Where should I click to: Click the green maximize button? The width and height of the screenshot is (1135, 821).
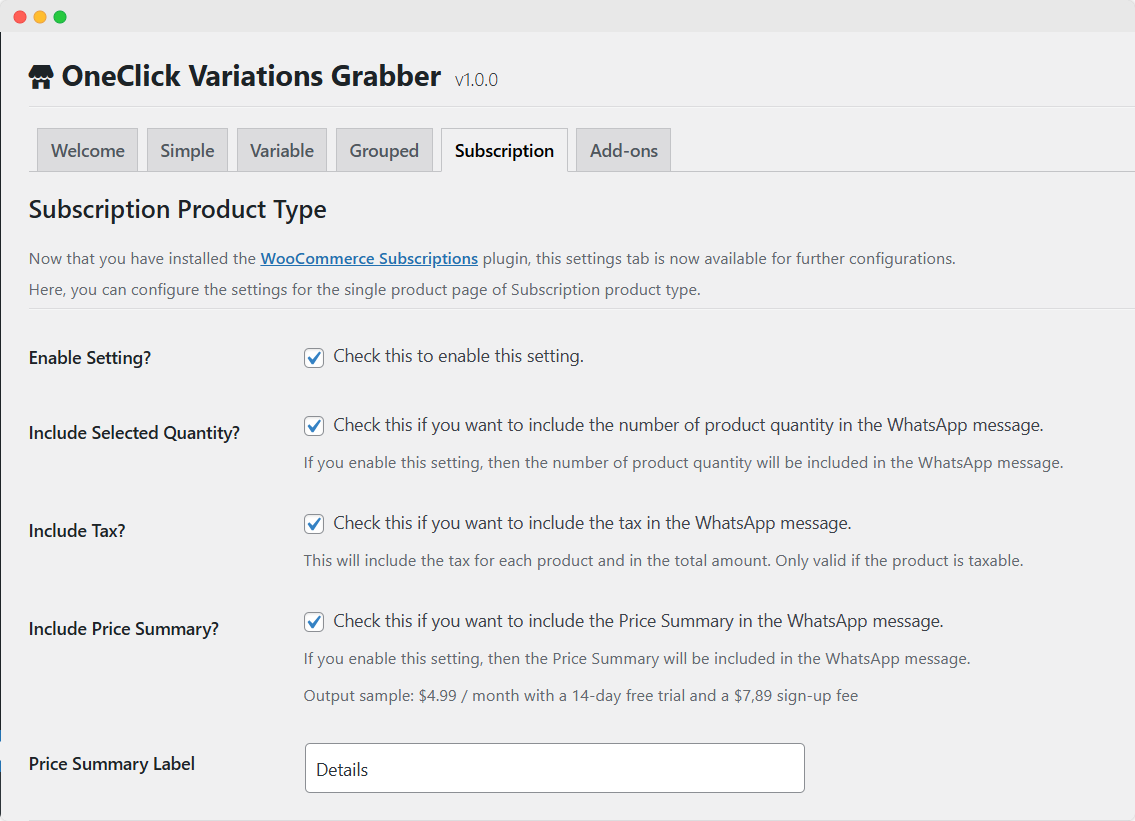pos(60,16)
